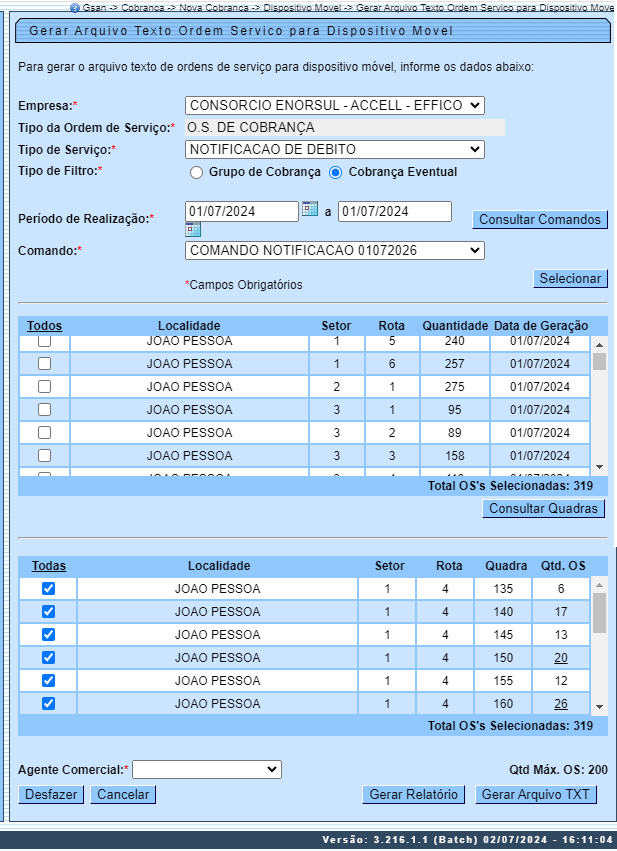This screenshot has width=617, height=851.
Task: Check the row with Quantidade 275
Action: pos(44,387)
